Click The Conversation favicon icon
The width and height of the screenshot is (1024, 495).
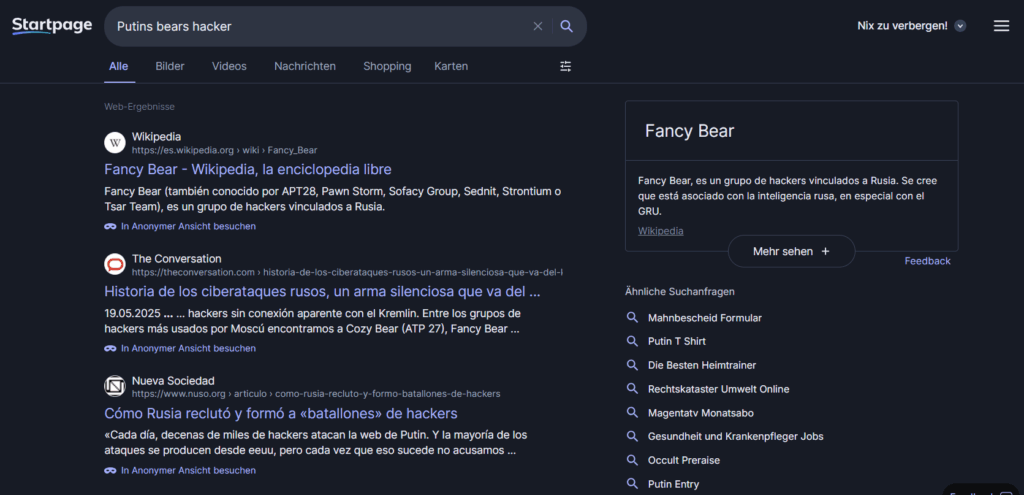pos(115,264)
